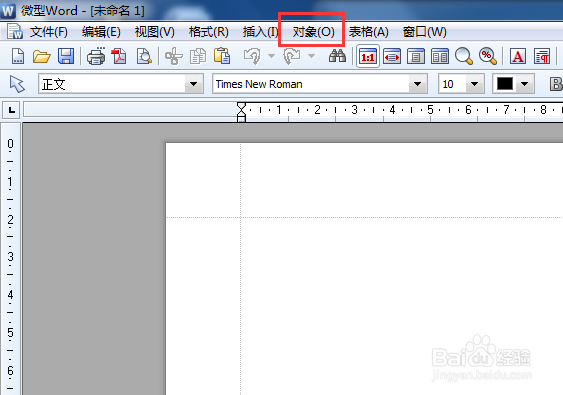
Task: Click the magnifier zoom icon
Action: [464, 56]
